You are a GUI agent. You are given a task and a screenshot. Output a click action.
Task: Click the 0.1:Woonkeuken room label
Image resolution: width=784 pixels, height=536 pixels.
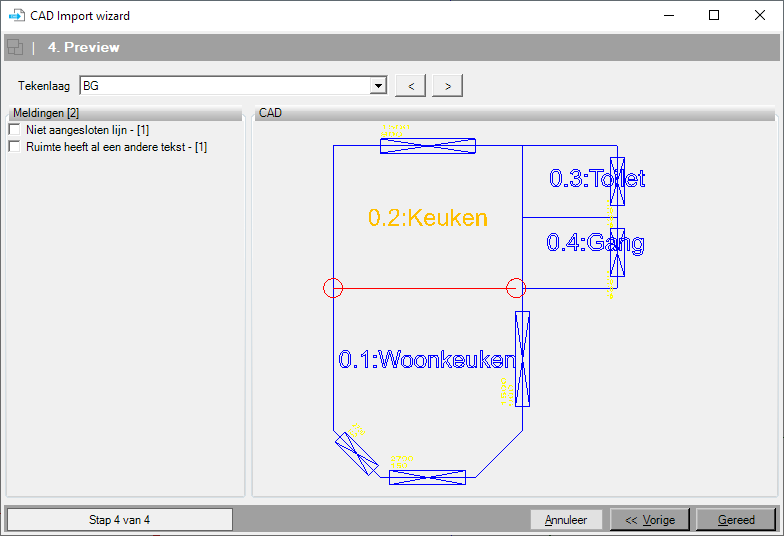click(x=425, y=360)
